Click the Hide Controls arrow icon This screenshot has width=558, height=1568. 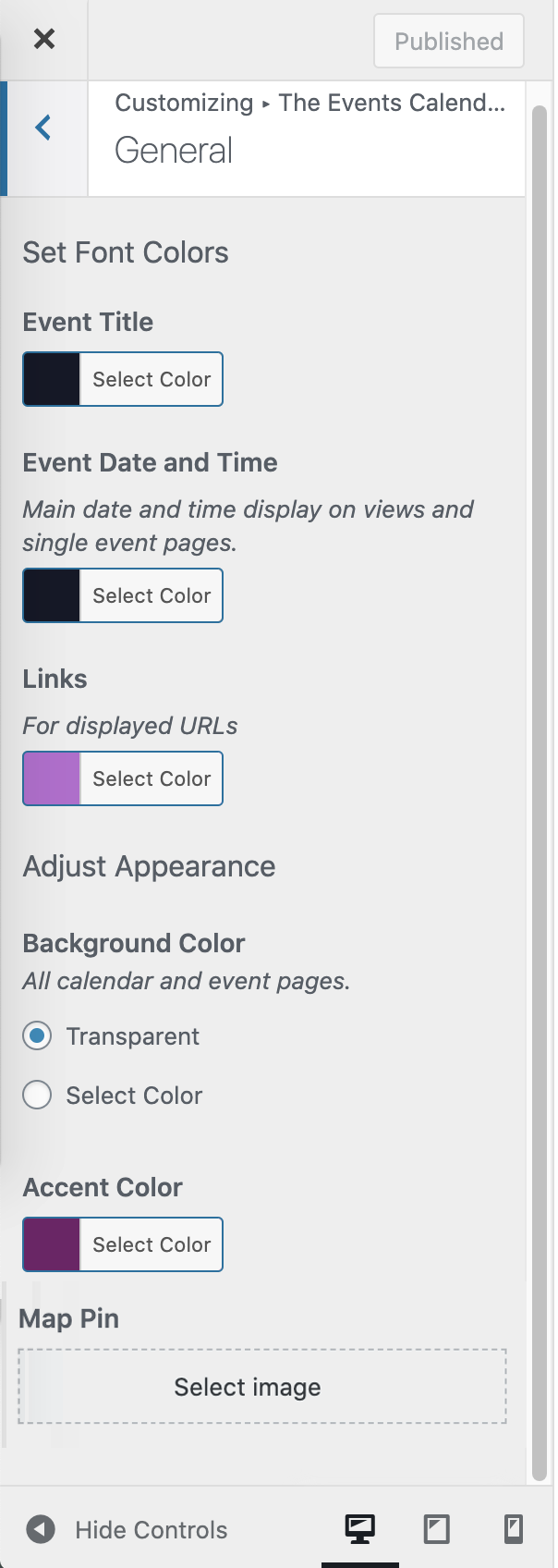(x=40, y=1530)
